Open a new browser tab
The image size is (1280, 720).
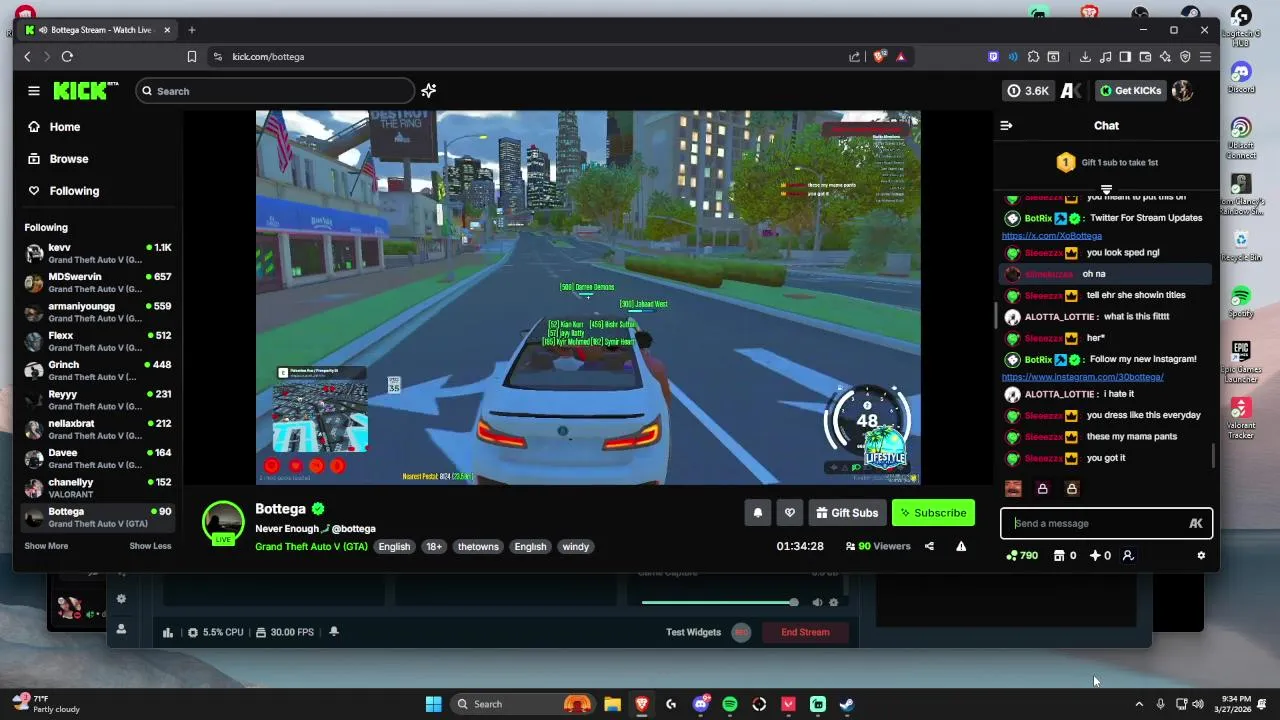pyautogui.click(x=192, y=30)
